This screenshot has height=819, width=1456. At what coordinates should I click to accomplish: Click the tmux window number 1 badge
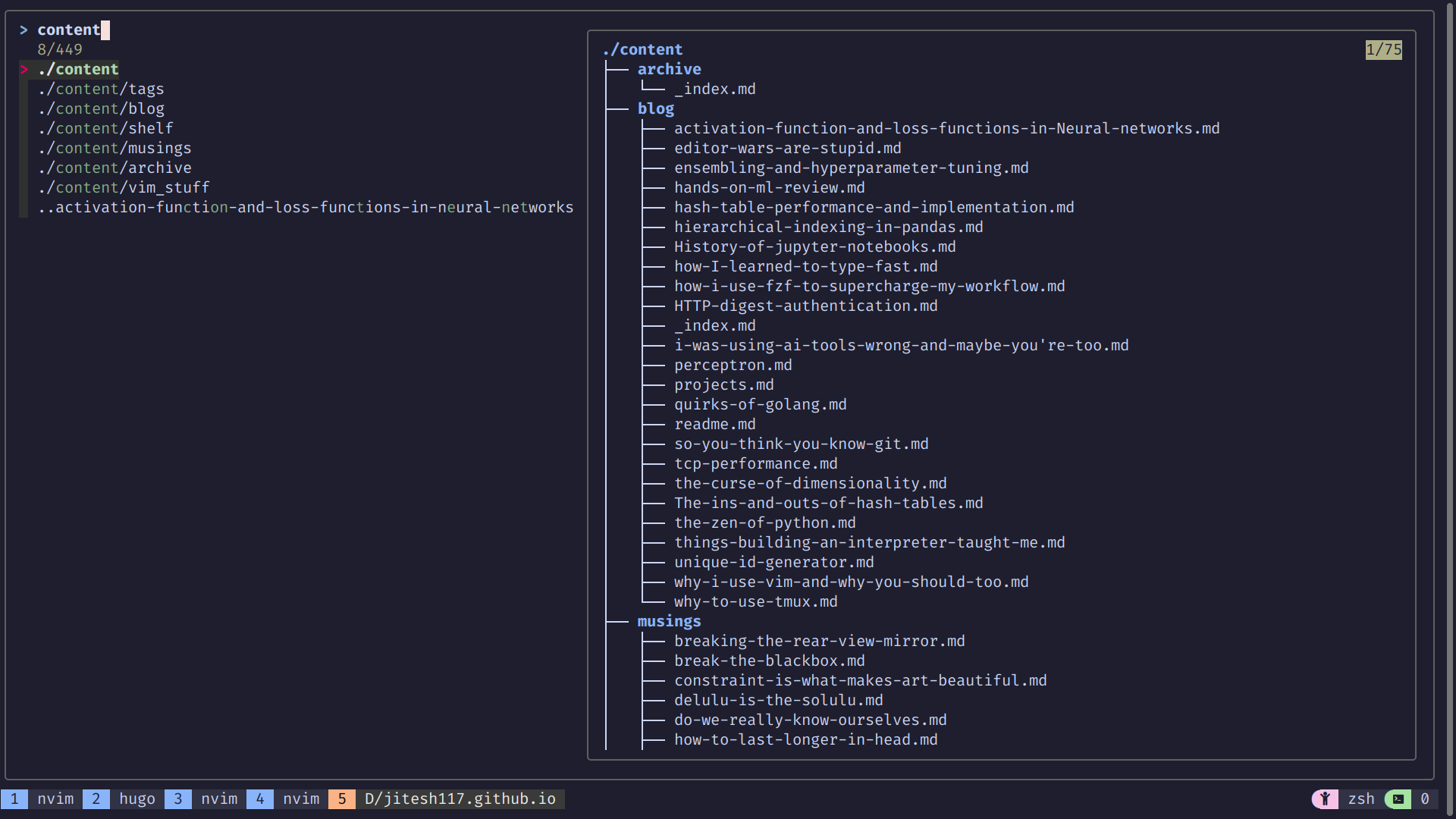pyautogui.click(x=14, y=799)
